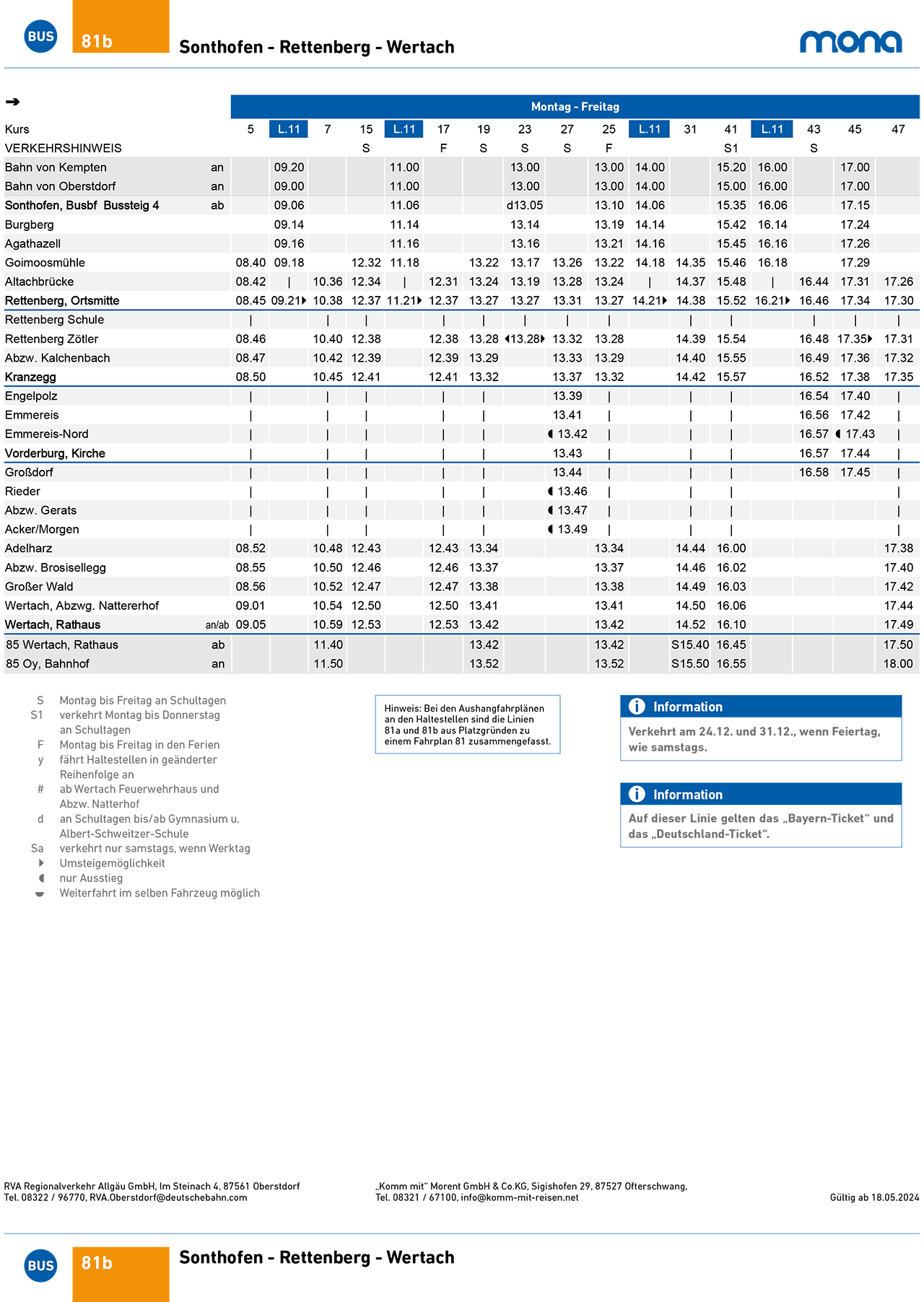Click the L.11 badge between courses 15 and 17

click(x=404, y=129)
